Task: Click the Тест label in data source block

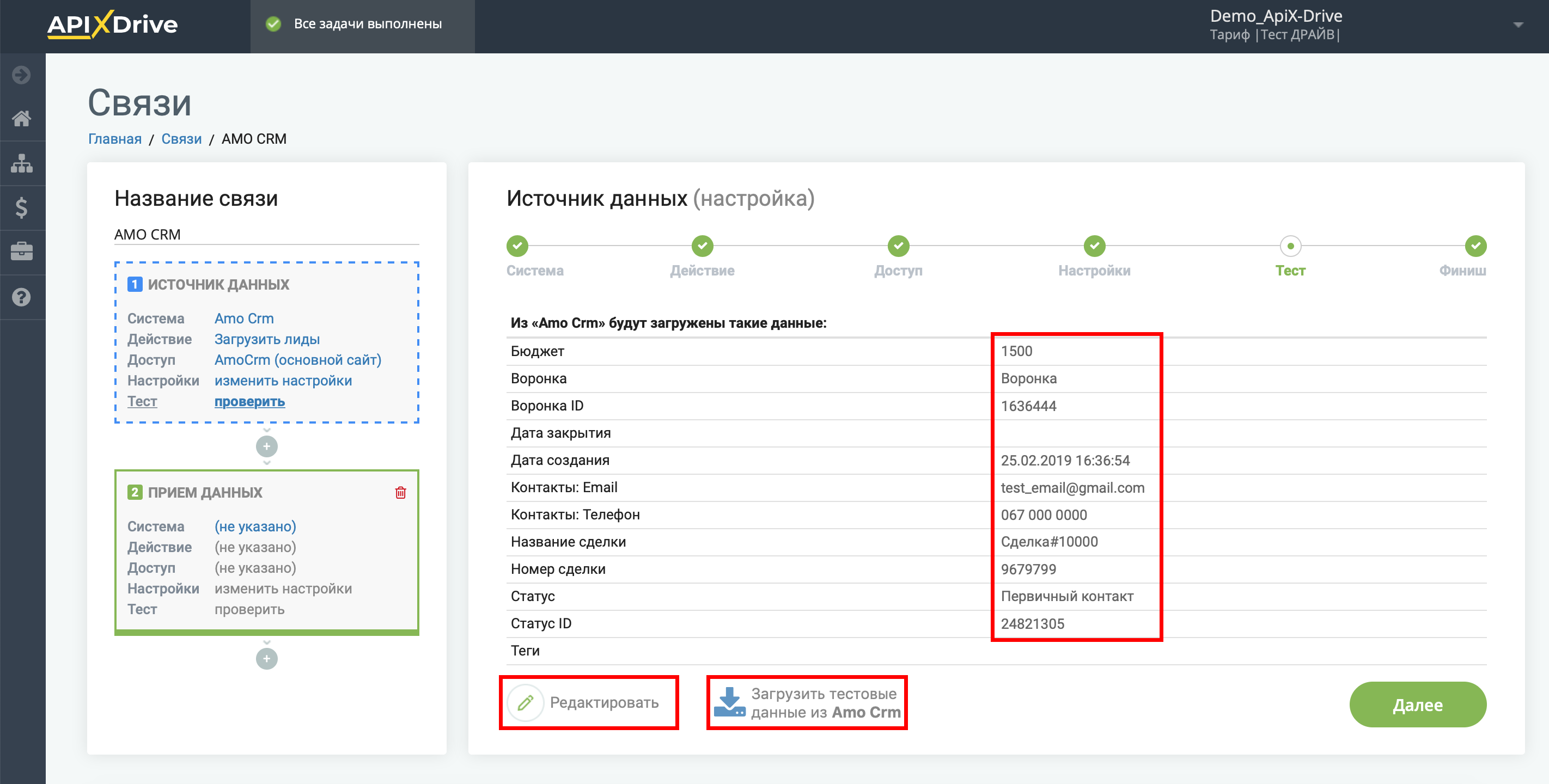Action: click(142, 401)
